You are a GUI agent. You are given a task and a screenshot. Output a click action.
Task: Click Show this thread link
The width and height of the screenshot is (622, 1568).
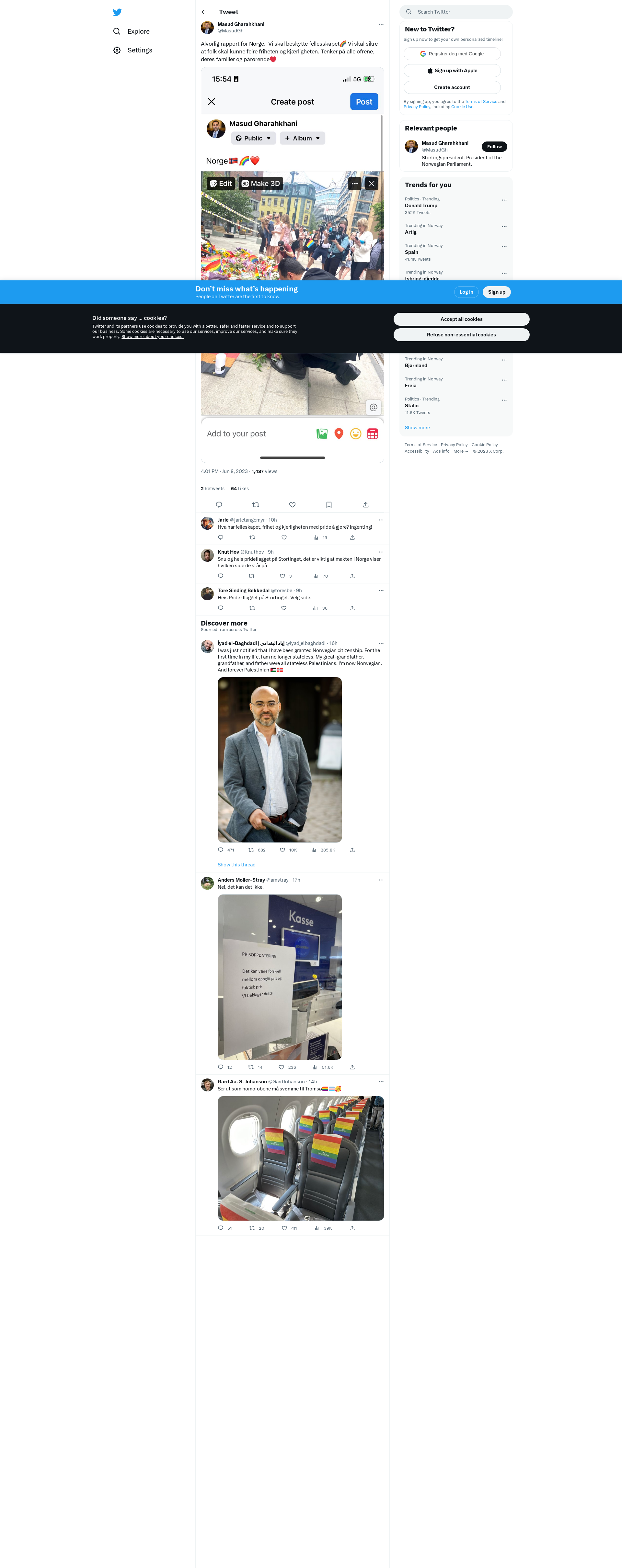236,864
